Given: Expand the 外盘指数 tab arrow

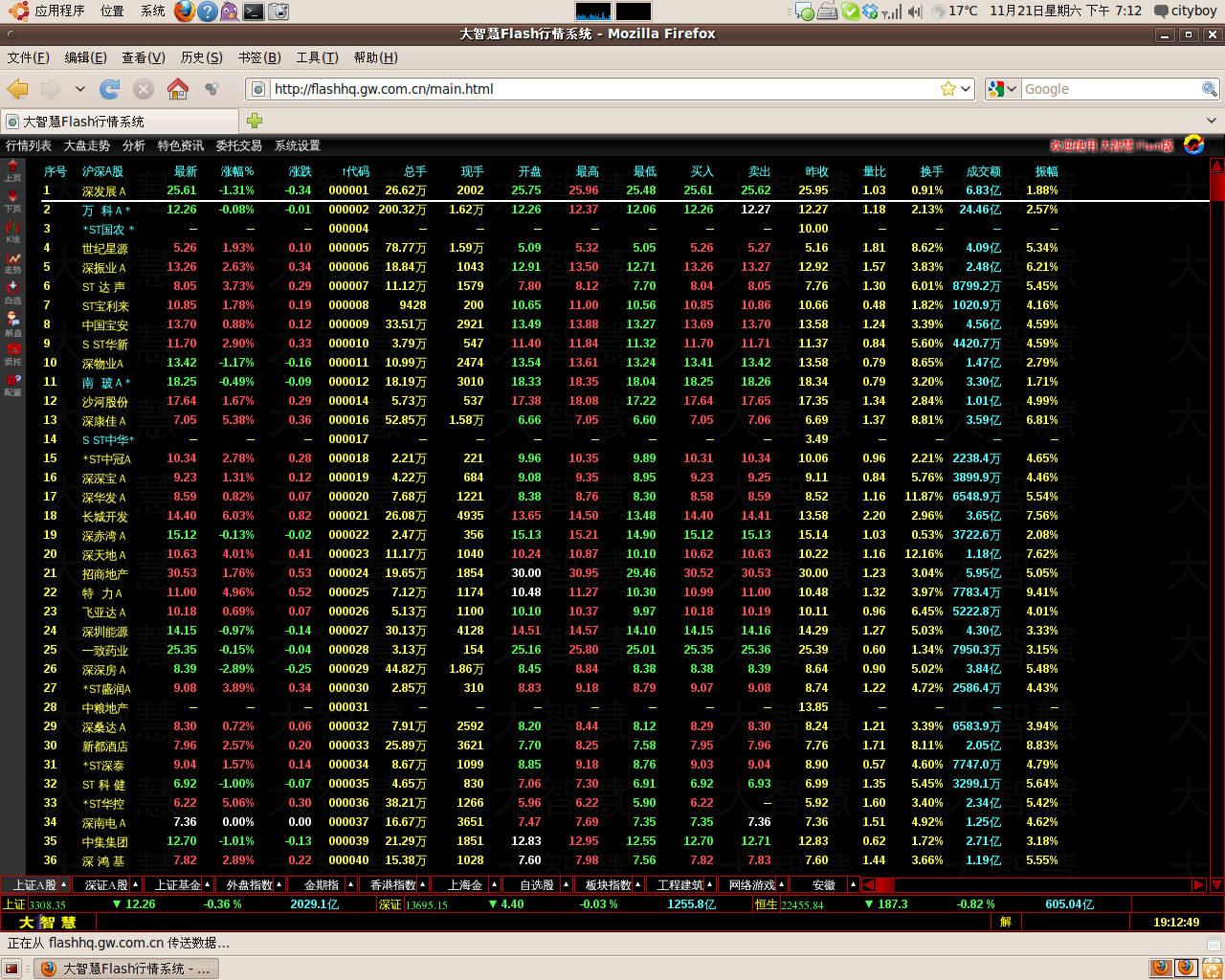Looking at the screenshot, I should point(278,884).
